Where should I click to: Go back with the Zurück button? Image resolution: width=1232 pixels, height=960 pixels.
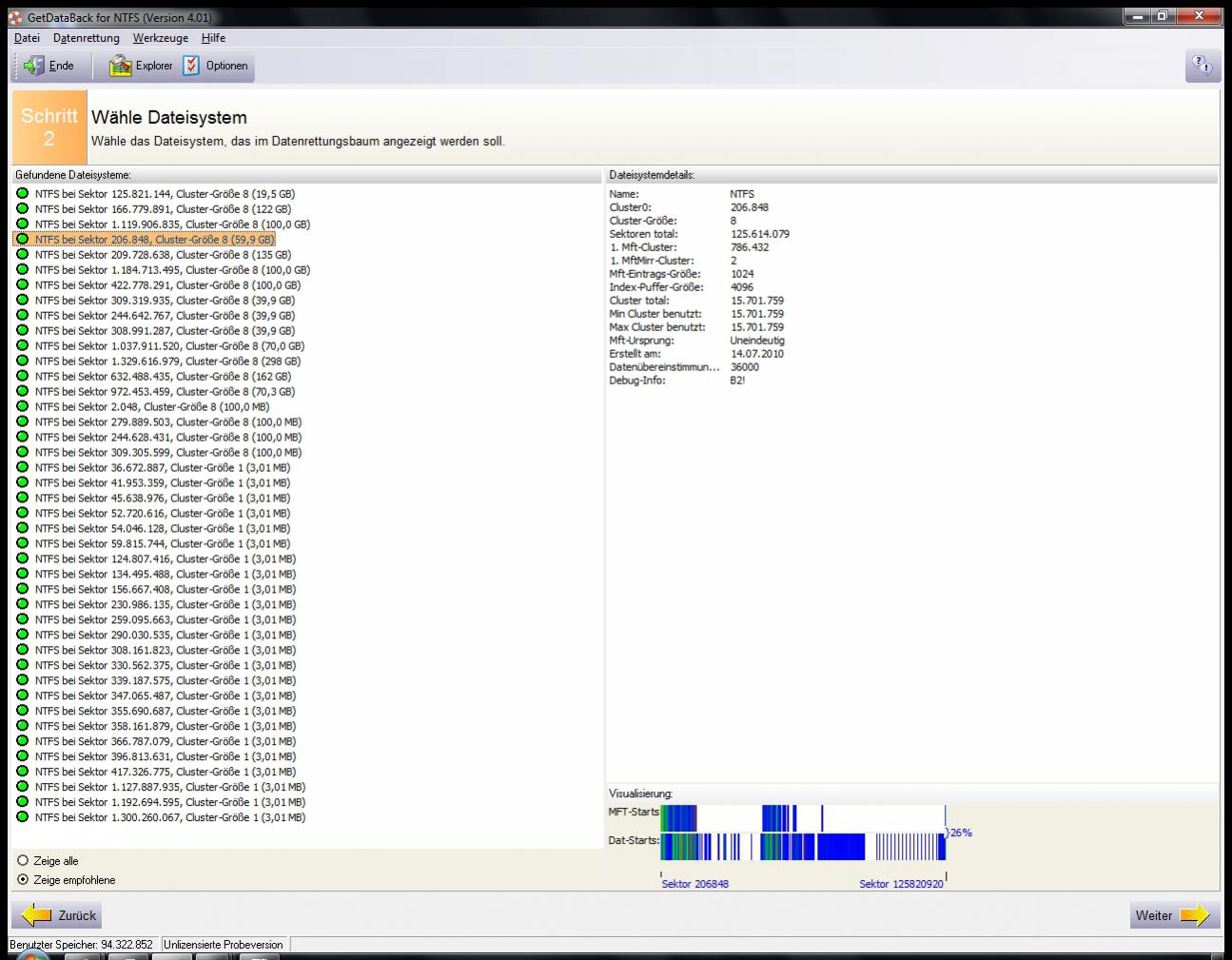(x=57, y=915)
